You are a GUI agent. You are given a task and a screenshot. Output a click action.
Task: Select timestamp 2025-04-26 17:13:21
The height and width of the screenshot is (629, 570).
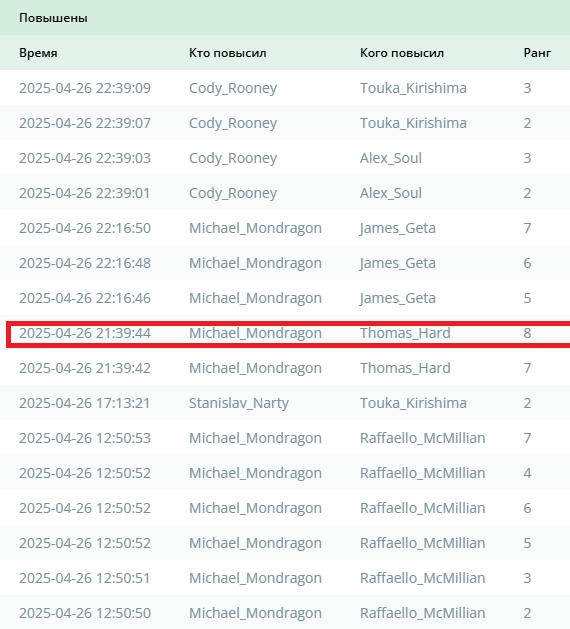click(x=84, y=403)
